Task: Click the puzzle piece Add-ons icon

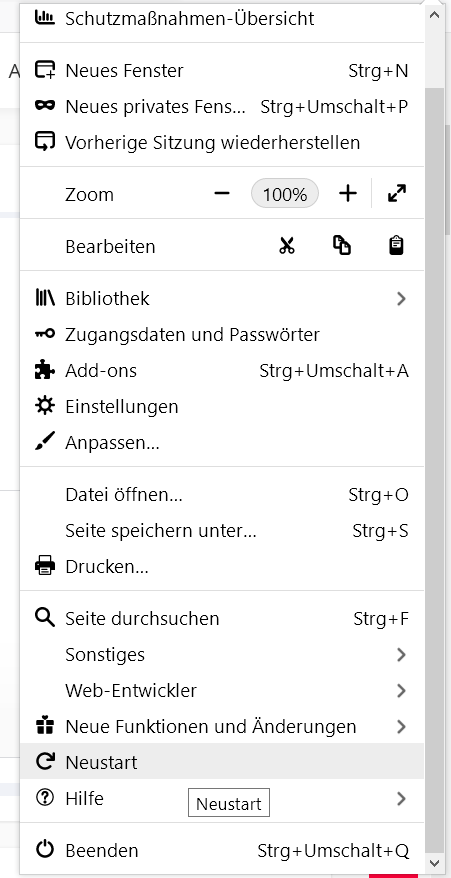Action: click(x=45, y=370)
